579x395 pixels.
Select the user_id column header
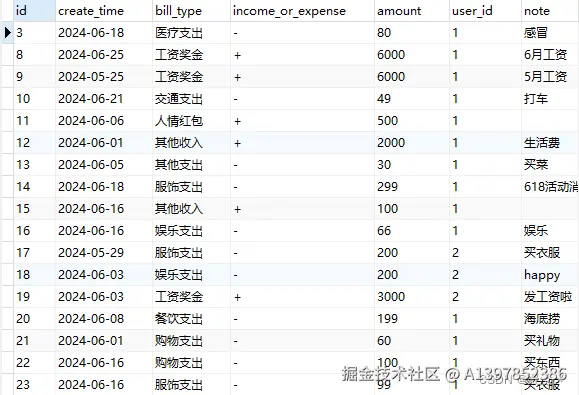click(486, 11)
